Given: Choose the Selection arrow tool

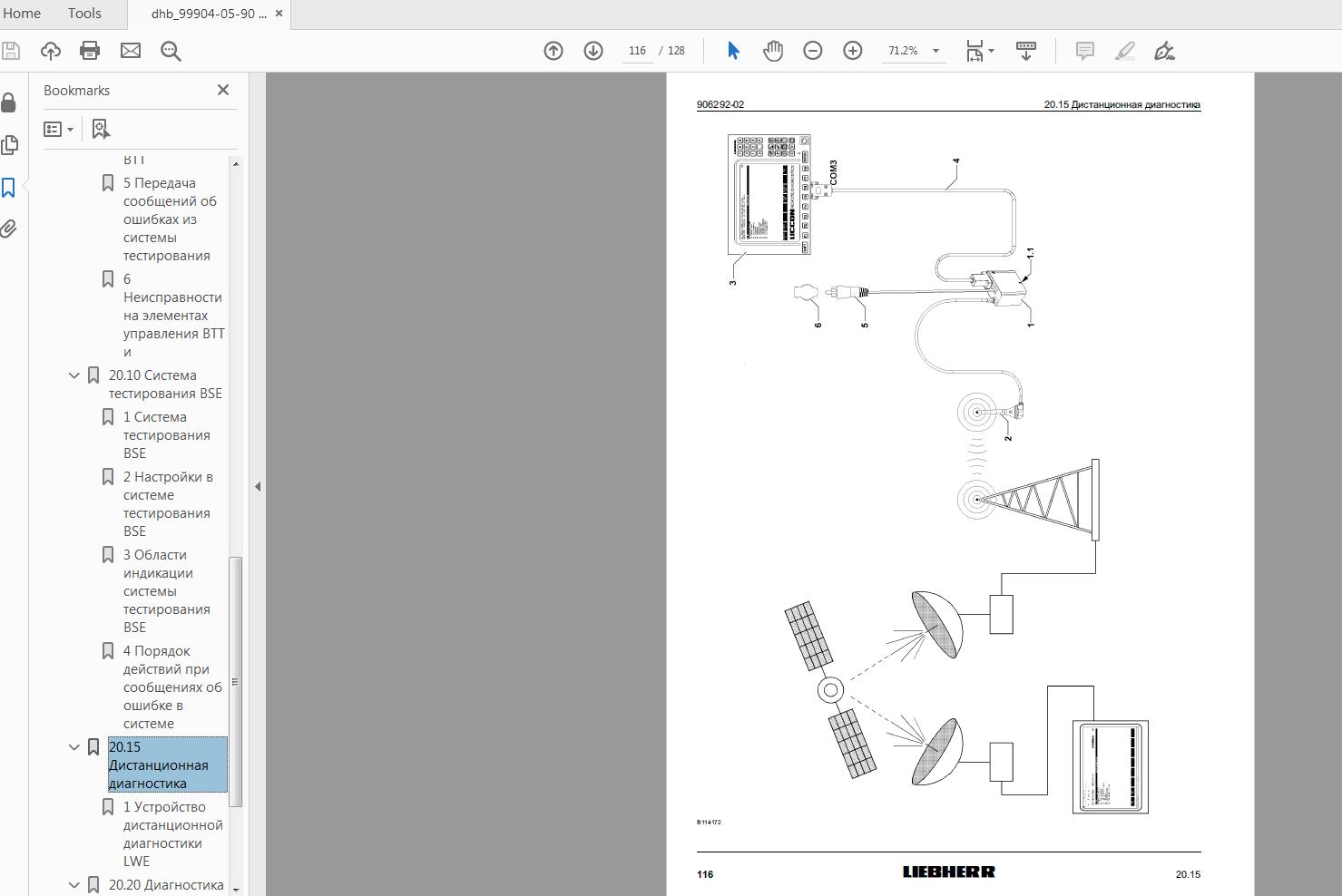Looking at the screenshot, I should 733,51.
